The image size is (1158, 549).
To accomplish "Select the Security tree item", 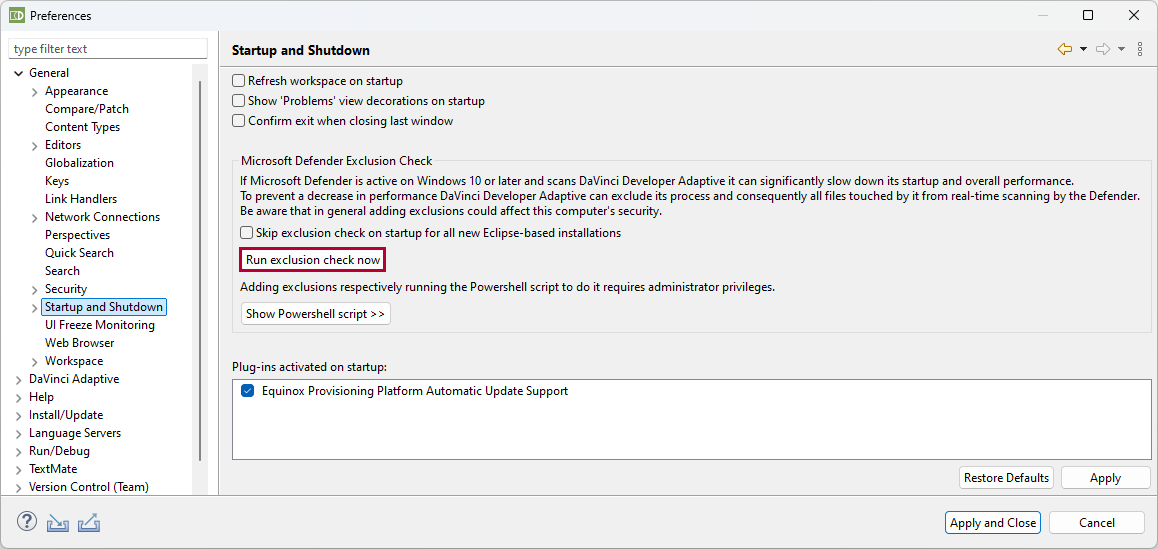I will [x=66, y=289].
